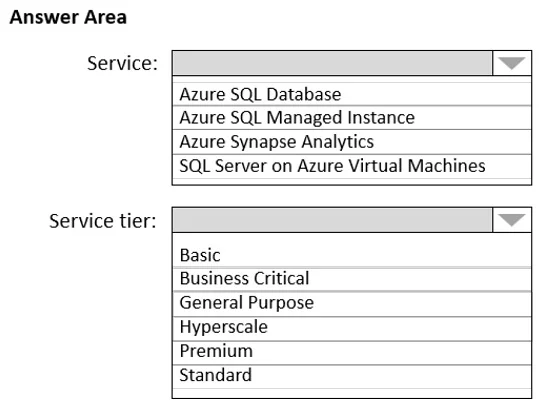
Task: Pick SQL Server on Azure Virtual Machines
Action: 352,166
